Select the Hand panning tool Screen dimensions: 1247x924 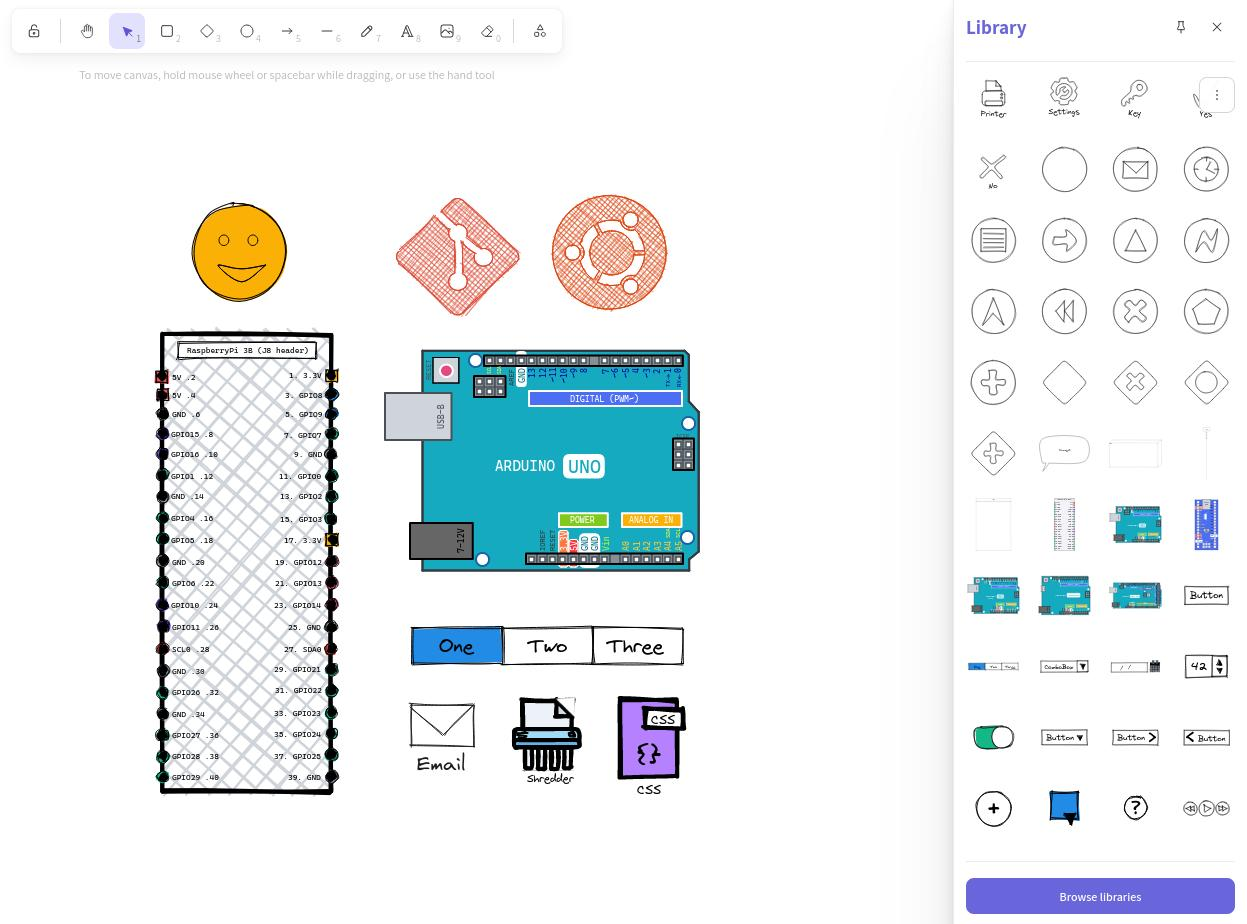(87, 31)
